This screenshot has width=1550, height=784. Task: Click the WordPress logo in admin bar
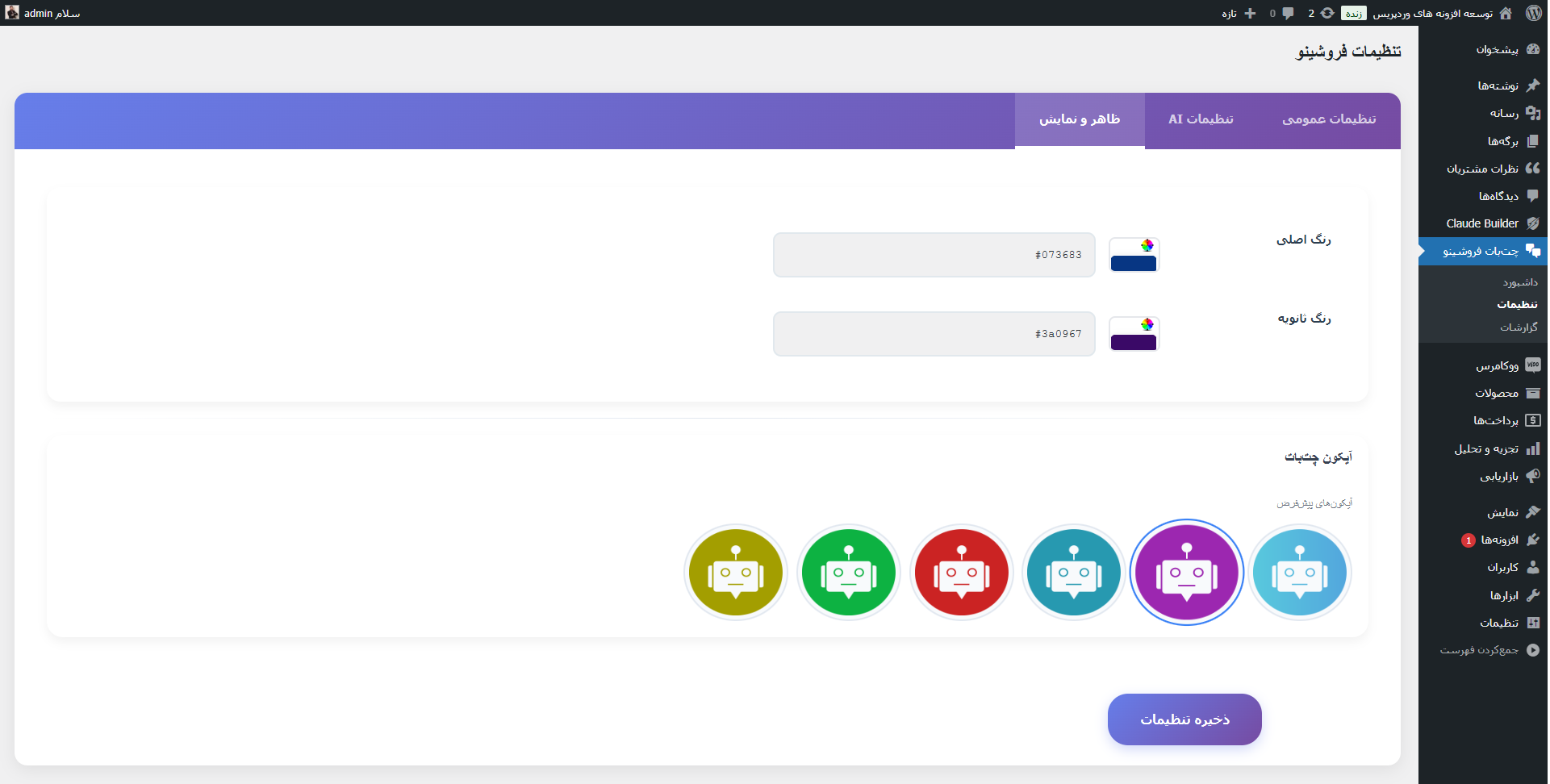pyautogui.click(x=1534, y=13)
